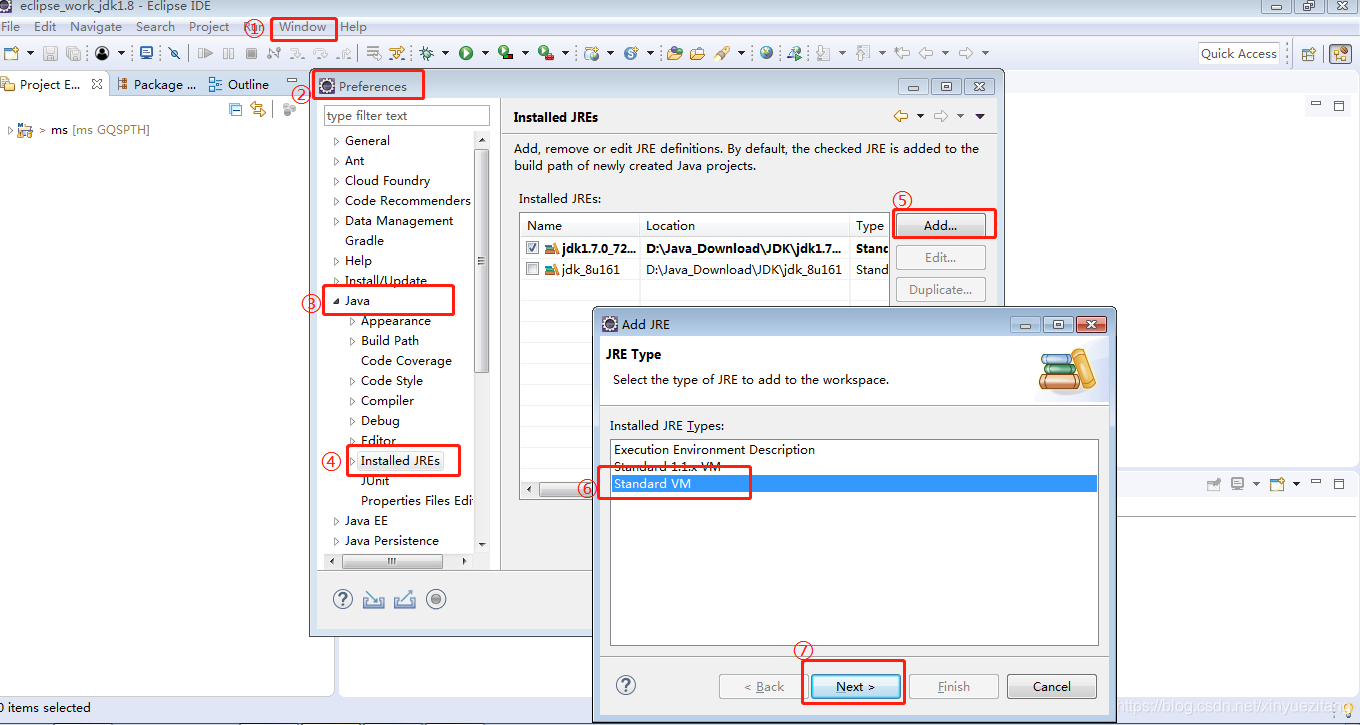Click the help icon in Add JRE dialog
Screen dimensions: 1360x725
[626, 685]
